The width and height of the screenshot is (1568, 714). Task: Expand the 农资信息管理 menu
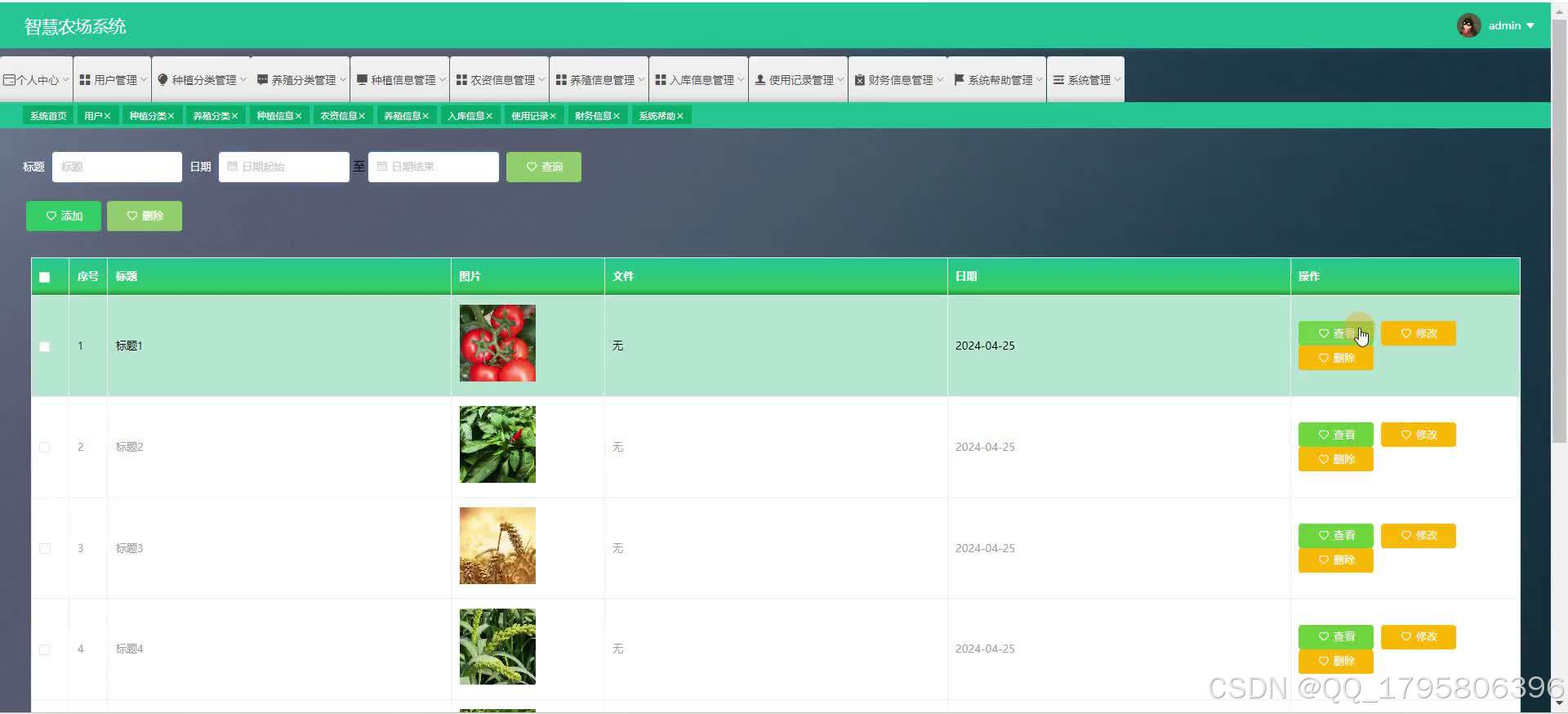(x=499, y=79)
